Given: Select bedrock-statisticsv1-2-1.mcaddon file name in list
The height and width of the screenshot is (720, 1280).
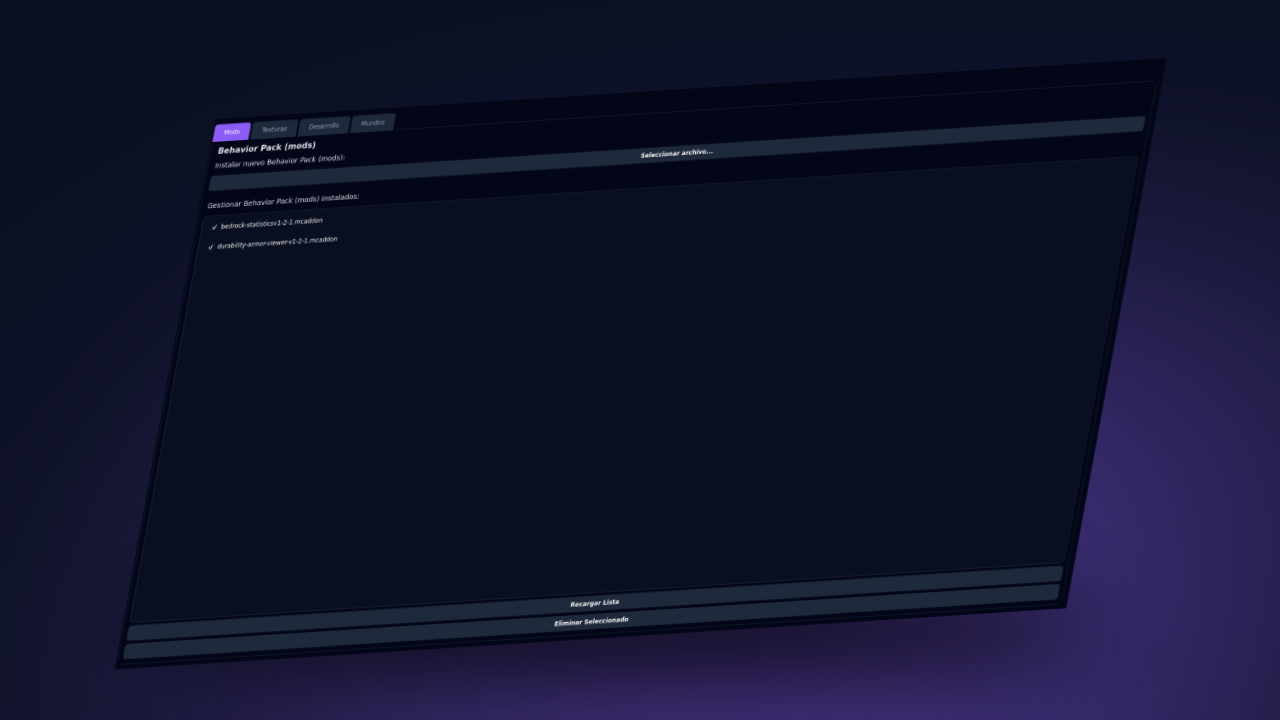Looking at the screenshot, I should pyautogui.click(x=272, y=223).
